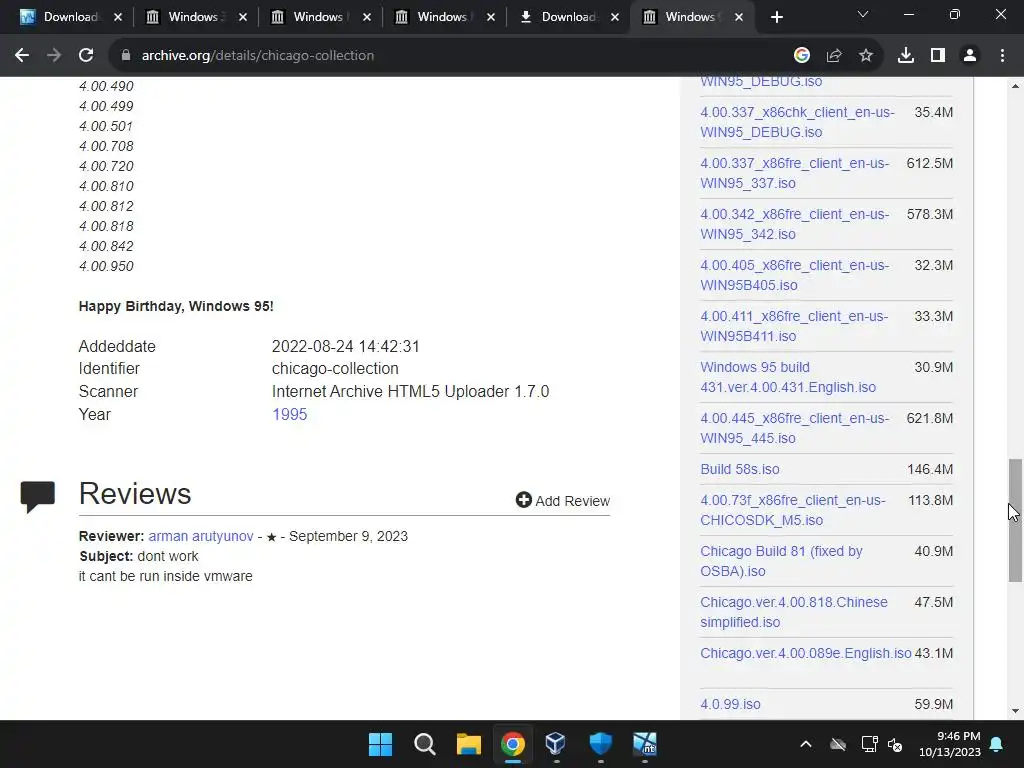This screenshot has width=1024, height=768.
Task: Switch to fifth tab Download
Action: (568, 17)
